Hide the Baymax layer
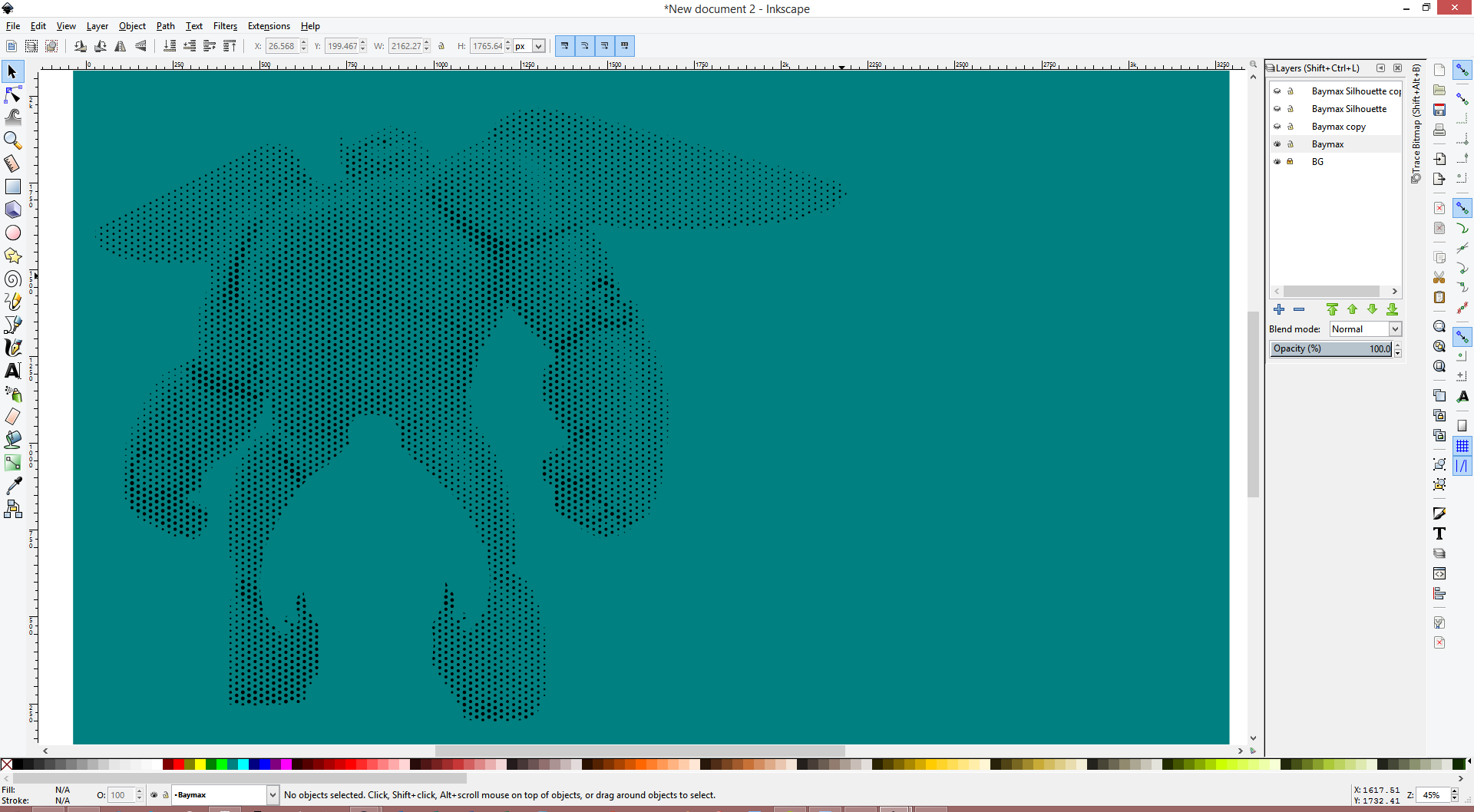This screenshot has height=812, width=1474. (x=1277, y=144)
